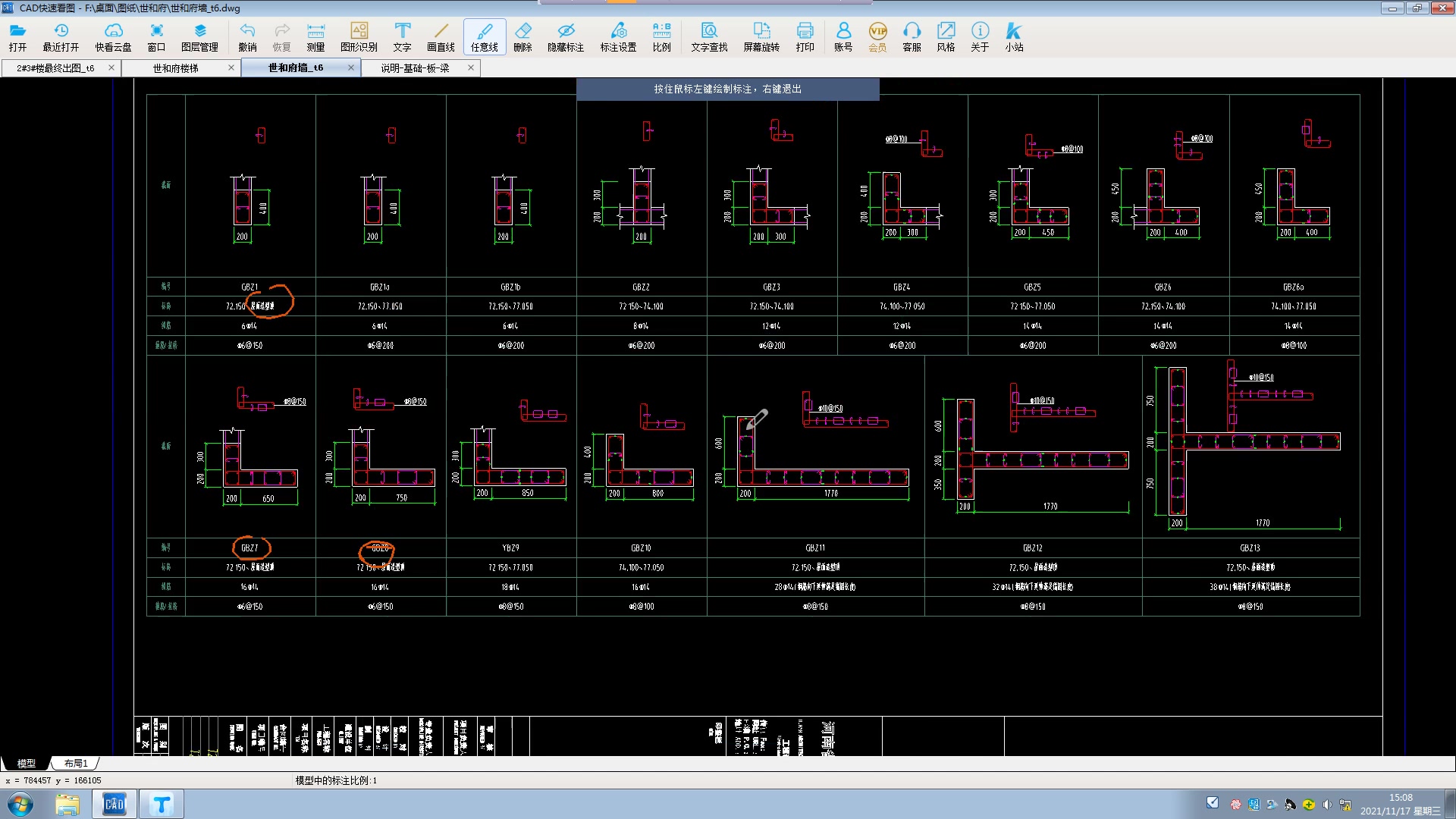Click the GBZ4 column label
This screenshot has width=1456, height=819.
pos(902,287)
